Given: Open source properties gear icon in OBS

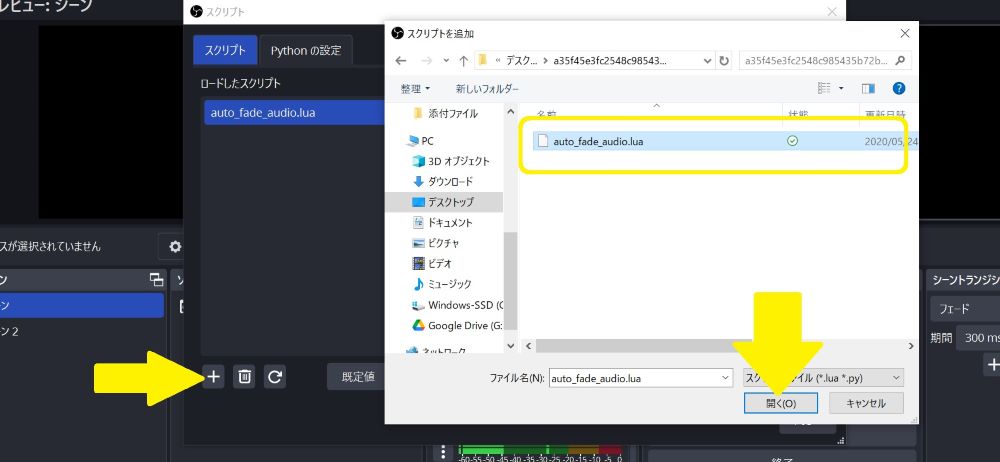Looking at the screenshot, I should 174,246.
